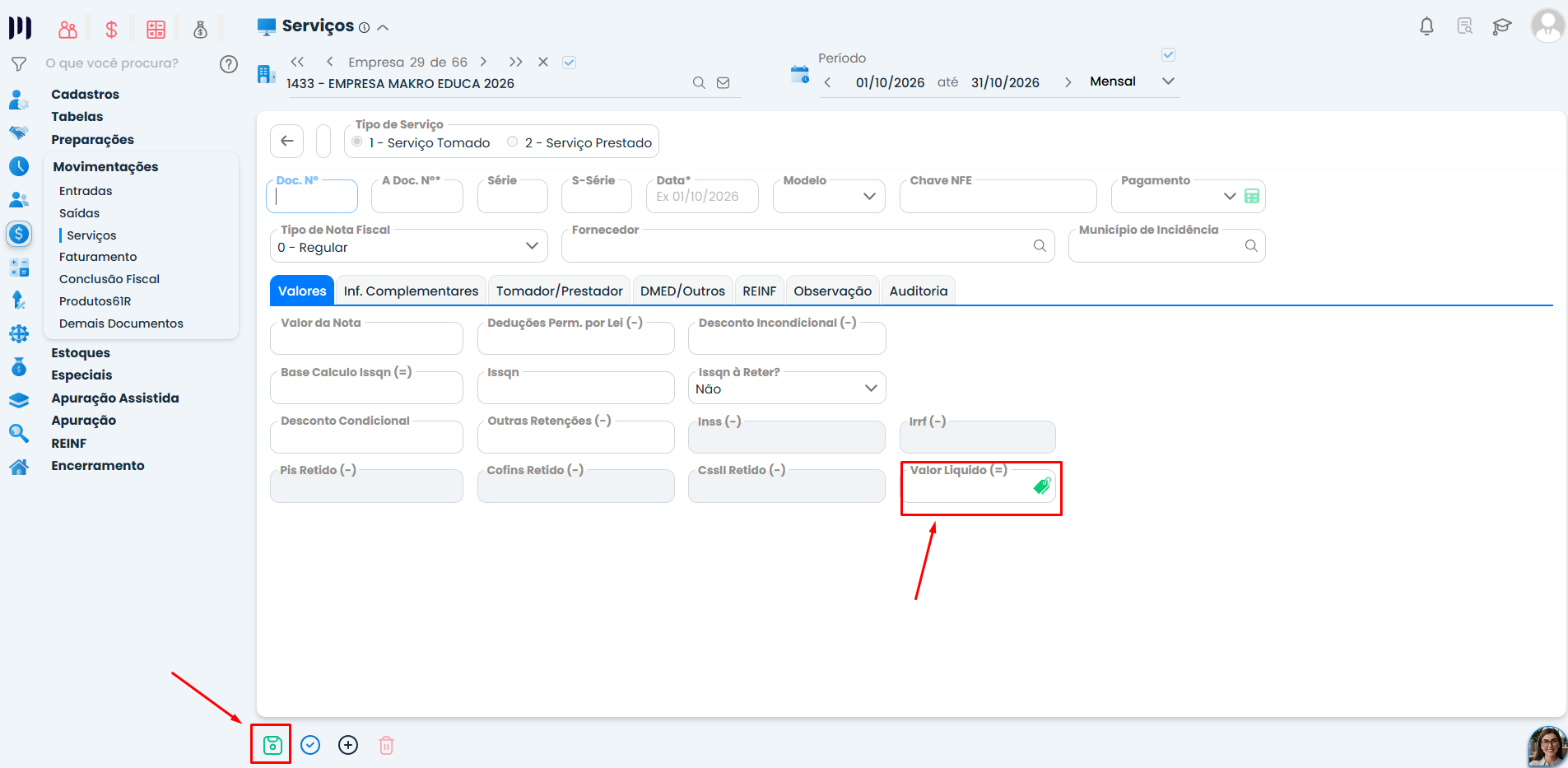Switch to the DMED/Outros tab
The height and width of the screenshot is (768, 1568).
[x=682, y=291]
